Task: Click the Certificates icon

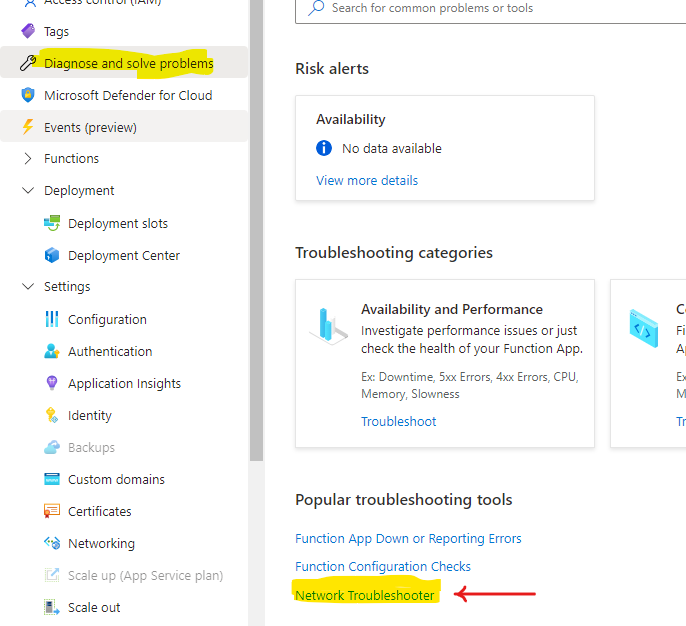Action: (52, 511)
